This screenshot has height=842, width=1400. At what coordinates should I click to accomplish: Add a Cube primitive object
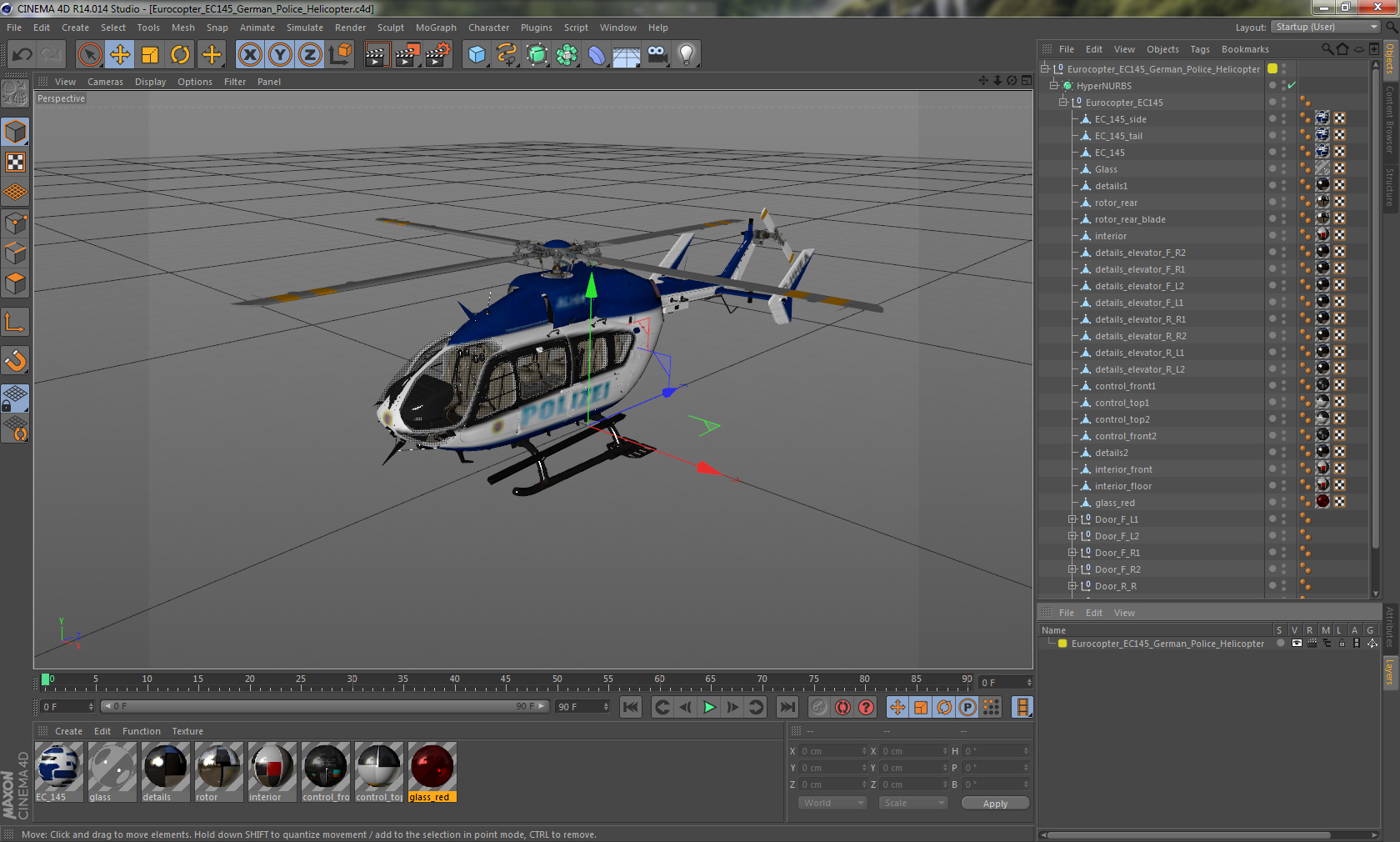(x=477, y=55)
